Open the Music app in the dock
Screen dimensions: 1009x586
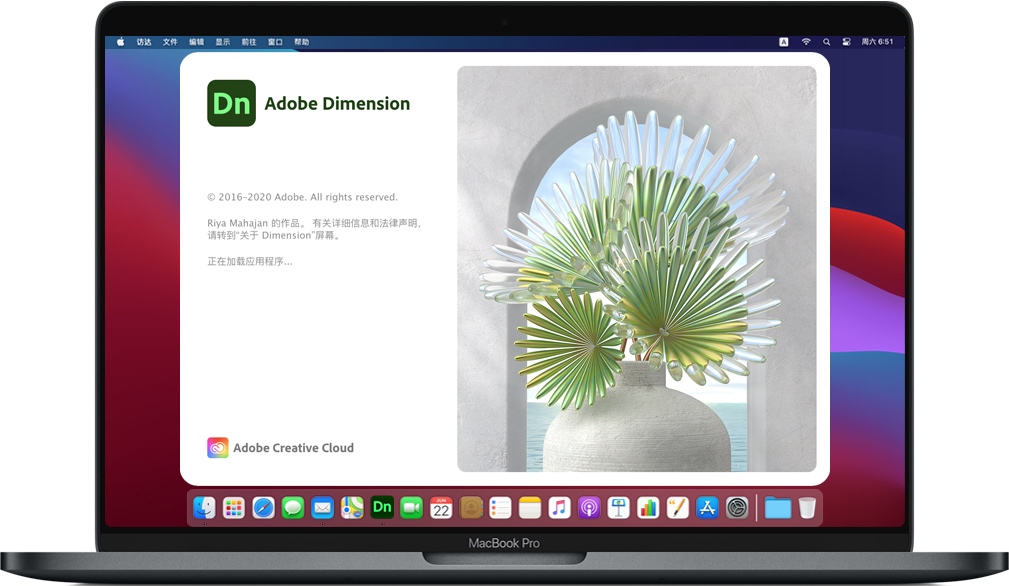(x=559, y=508)
